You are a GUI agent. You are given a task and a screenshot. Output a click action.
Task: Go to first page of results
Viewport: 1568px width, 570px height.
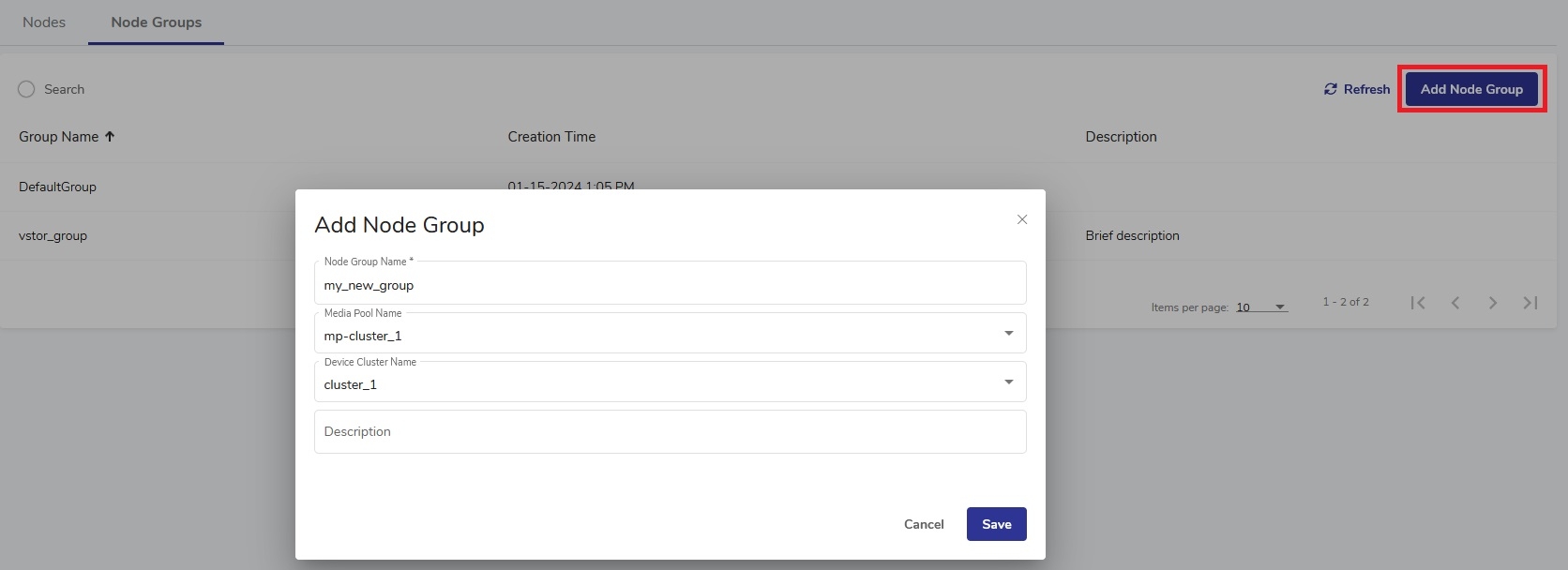[1418, 303]
